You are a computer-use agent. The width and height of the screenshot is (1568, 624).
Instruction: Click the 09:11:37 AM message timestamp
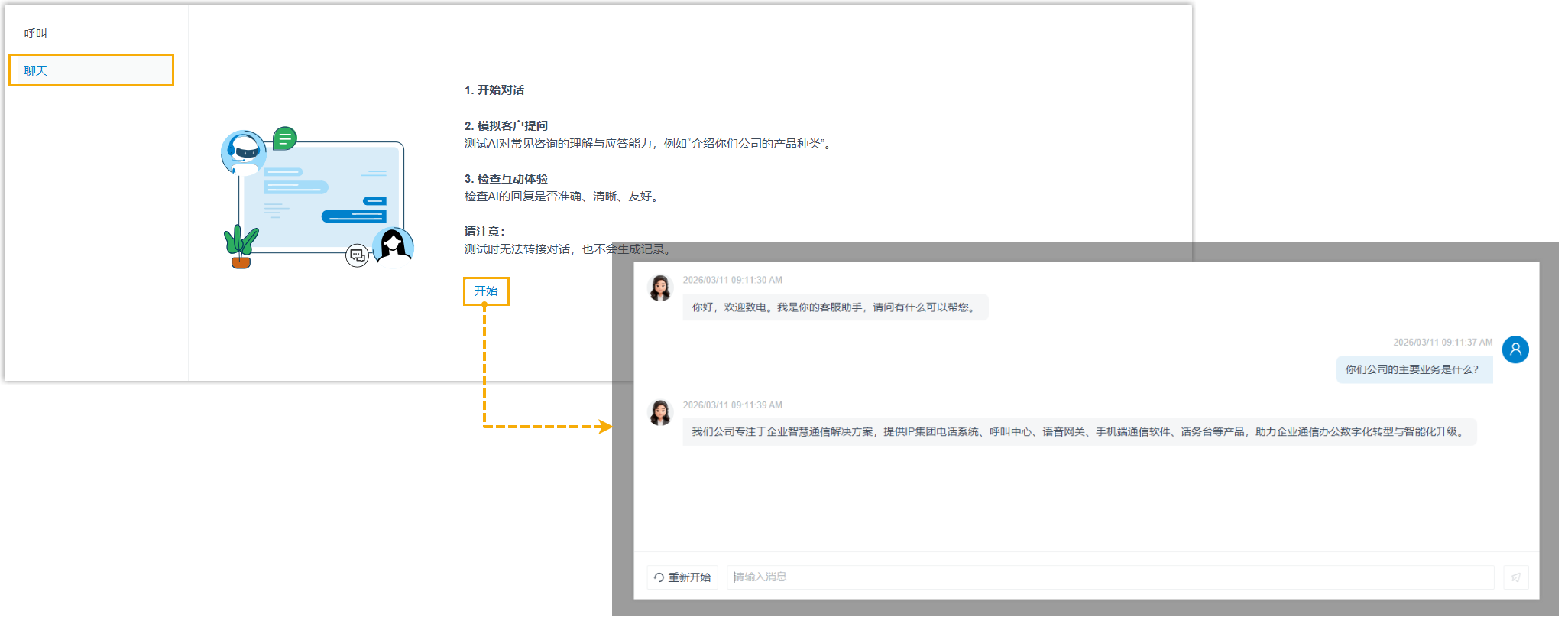[1442, 343]
